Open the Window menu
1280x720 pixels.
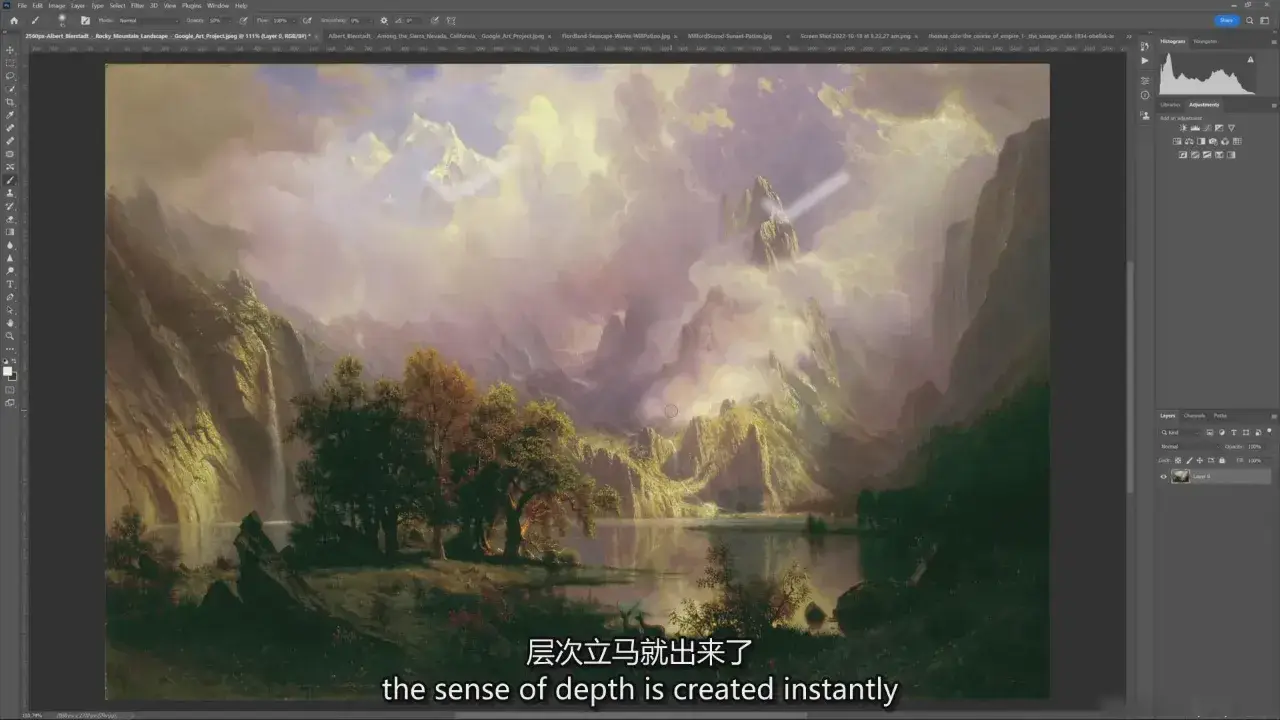click(218, 6)
